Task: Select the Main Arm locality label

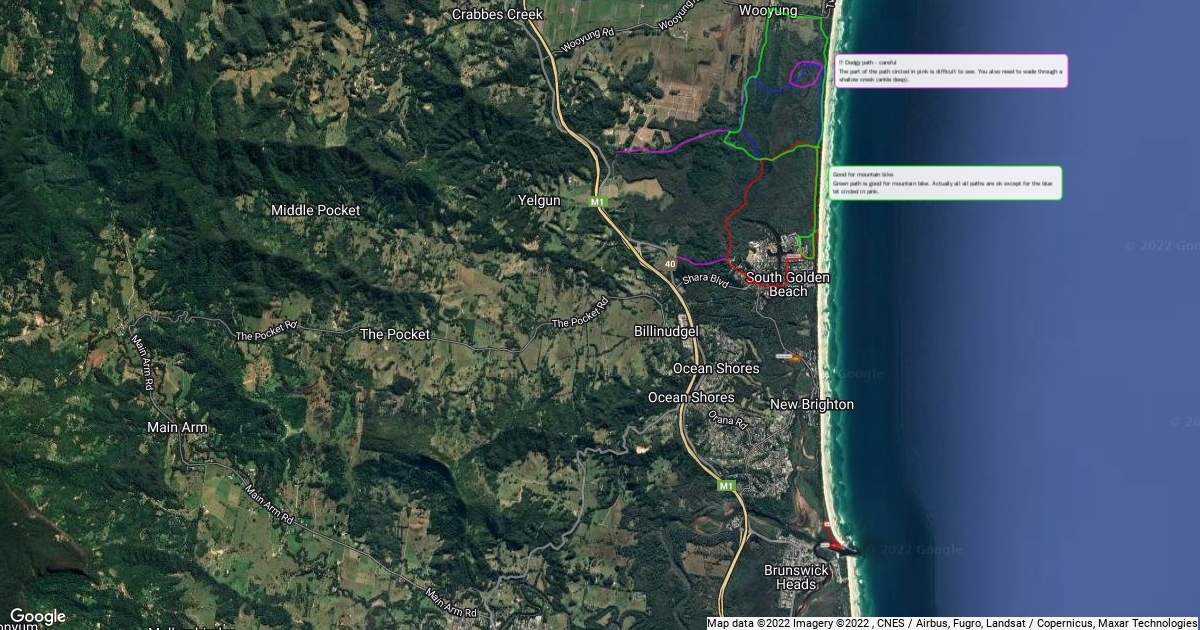Action: [x=177, y=427]
